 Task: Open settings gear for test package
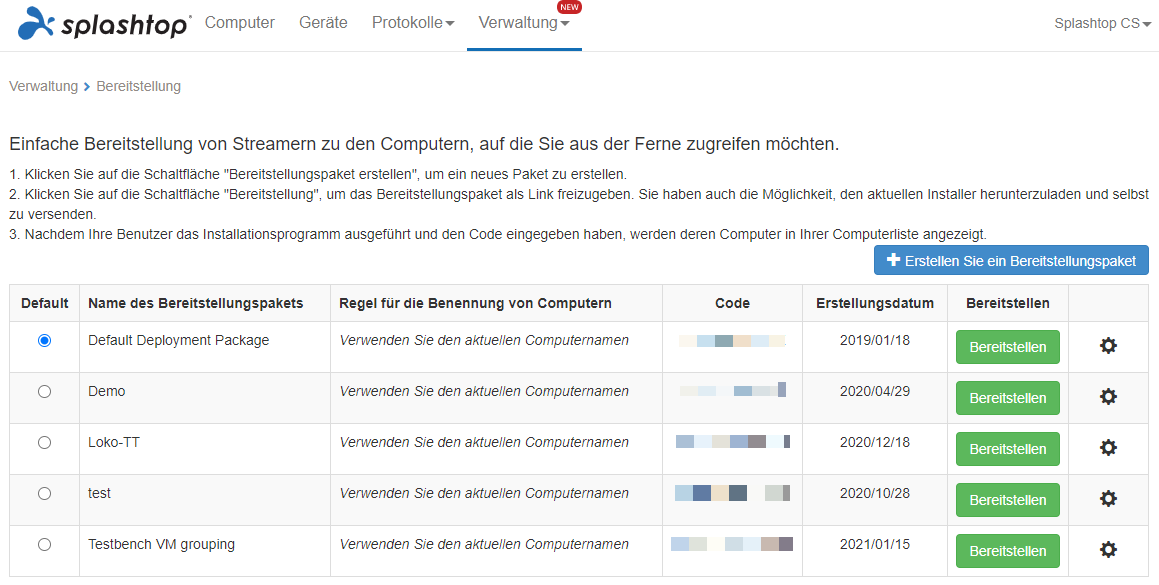click(1108, 498)
